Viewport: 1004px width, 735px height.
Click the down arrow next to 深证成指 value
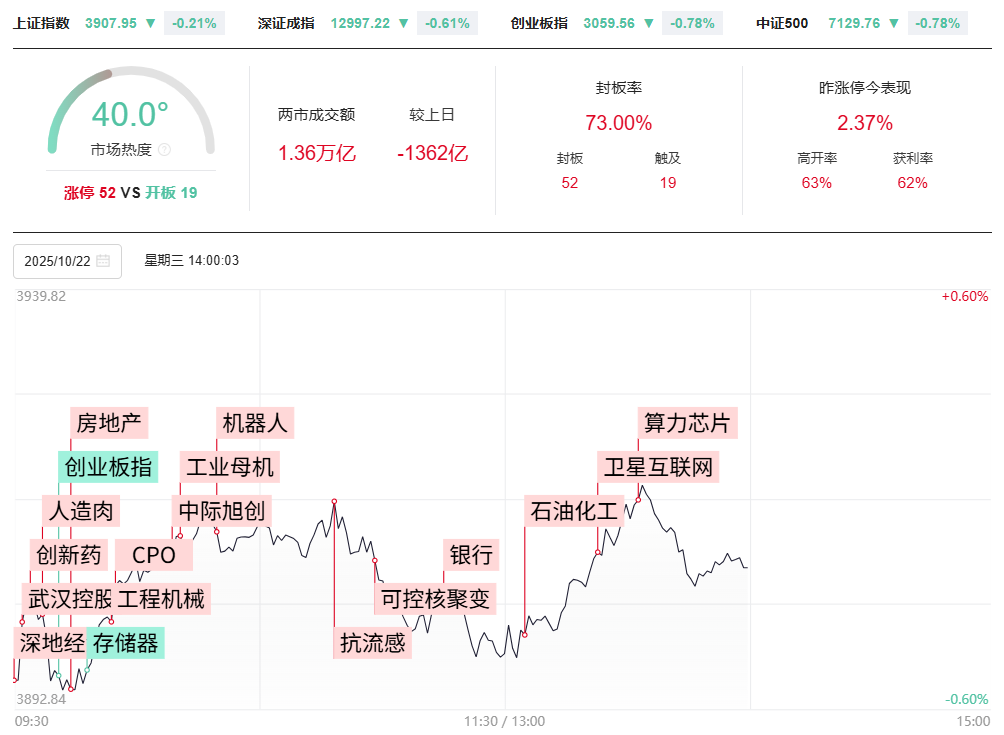[x=402, y=23]
